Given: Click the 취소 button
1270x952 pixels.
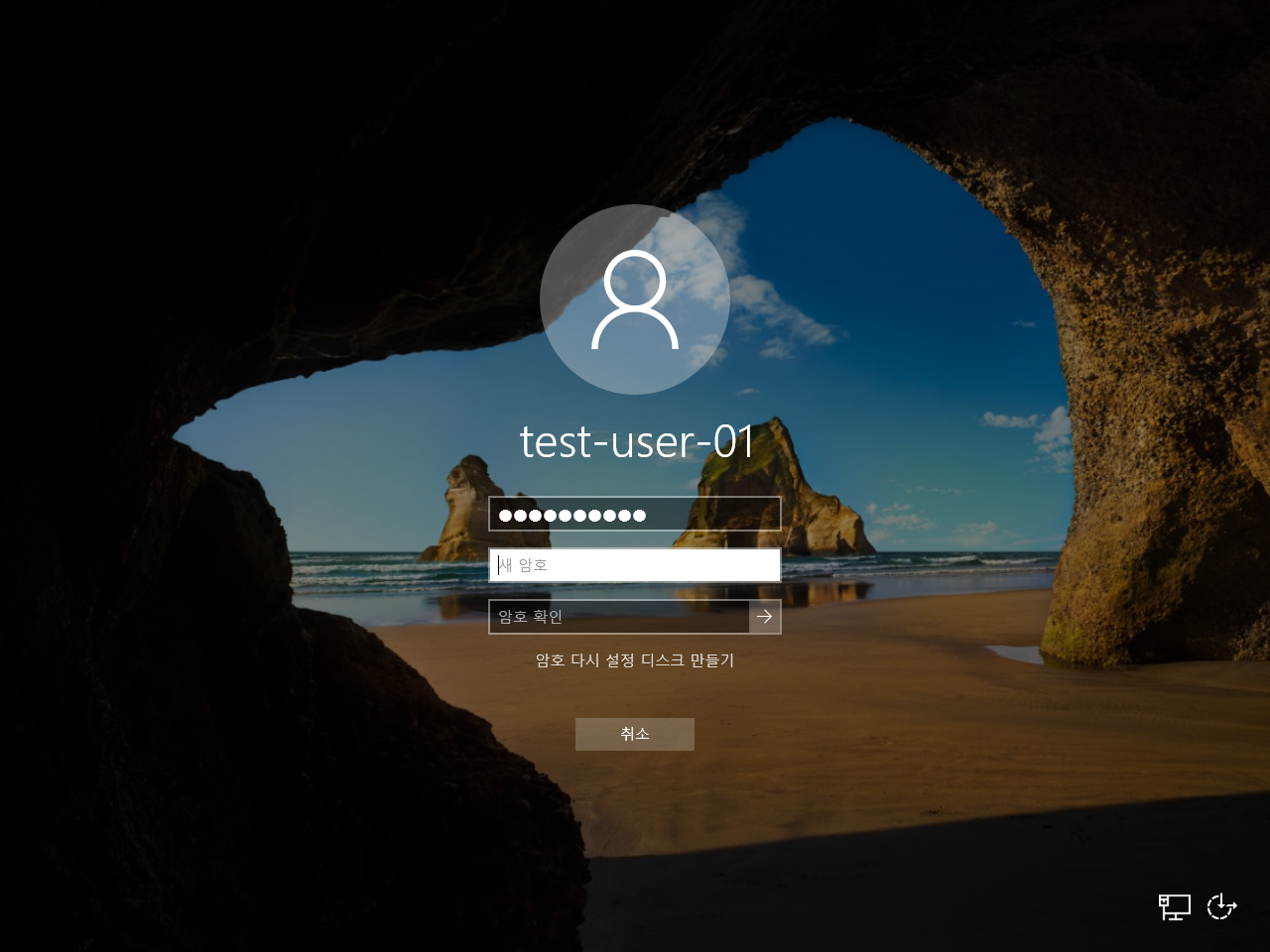Looking at the screenshot, I should (635, 734).
